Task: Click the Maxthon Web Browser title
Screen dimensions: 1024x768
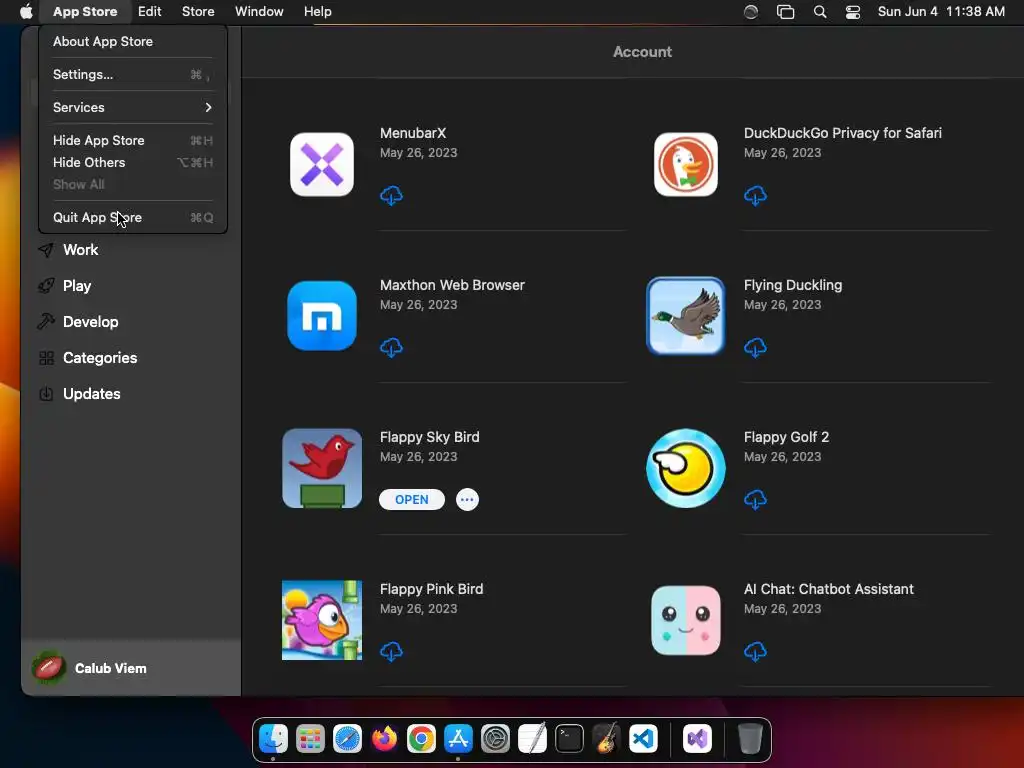Action: tap(452, 285)
